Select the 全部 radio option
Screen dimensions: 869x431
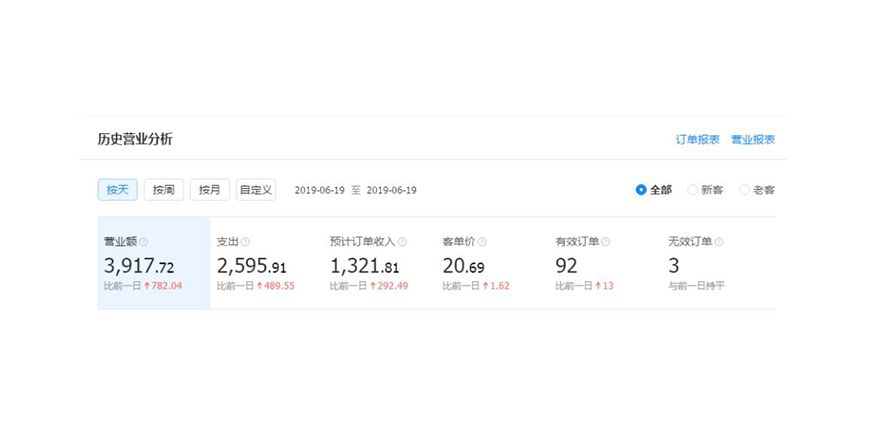click(653, 190)
